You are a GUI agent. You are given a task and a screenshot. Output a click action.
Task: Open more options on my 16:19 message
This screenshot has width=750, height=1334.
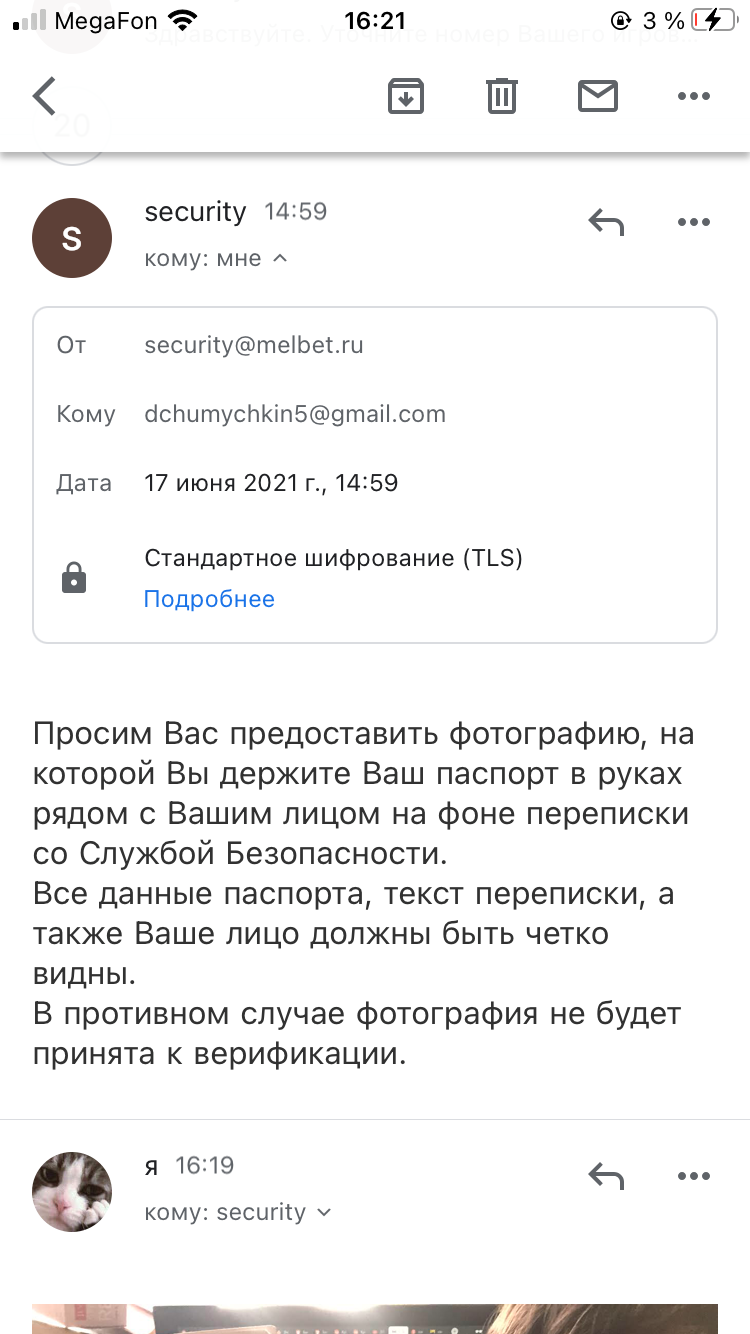[693, 1176]
